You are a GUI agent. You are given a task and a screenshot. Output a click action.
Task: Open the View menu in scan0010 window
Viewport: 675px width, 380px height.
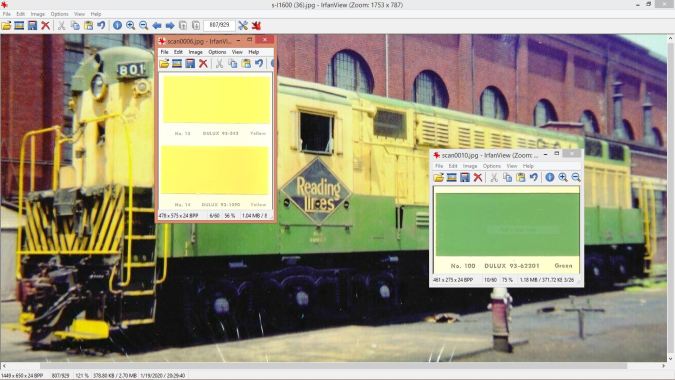(x=511, y=166)
